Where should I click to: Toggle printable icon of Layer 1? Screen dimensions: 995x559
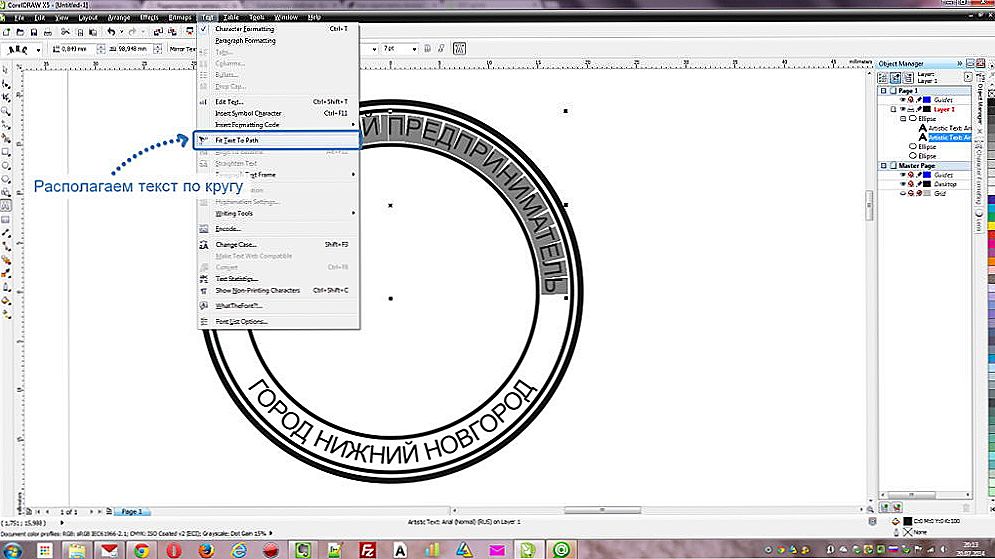pyautogui.click(x=911, y=109)
